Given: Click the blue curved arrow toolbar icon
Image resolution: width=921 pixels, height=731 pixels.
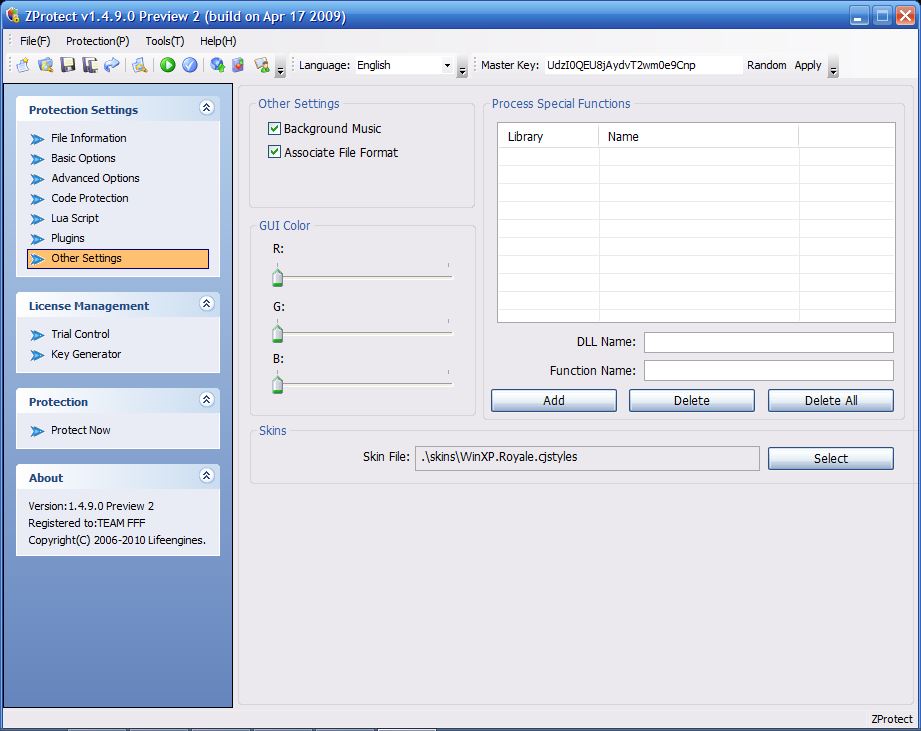Looking at the screenshot, I should [112, 65].
